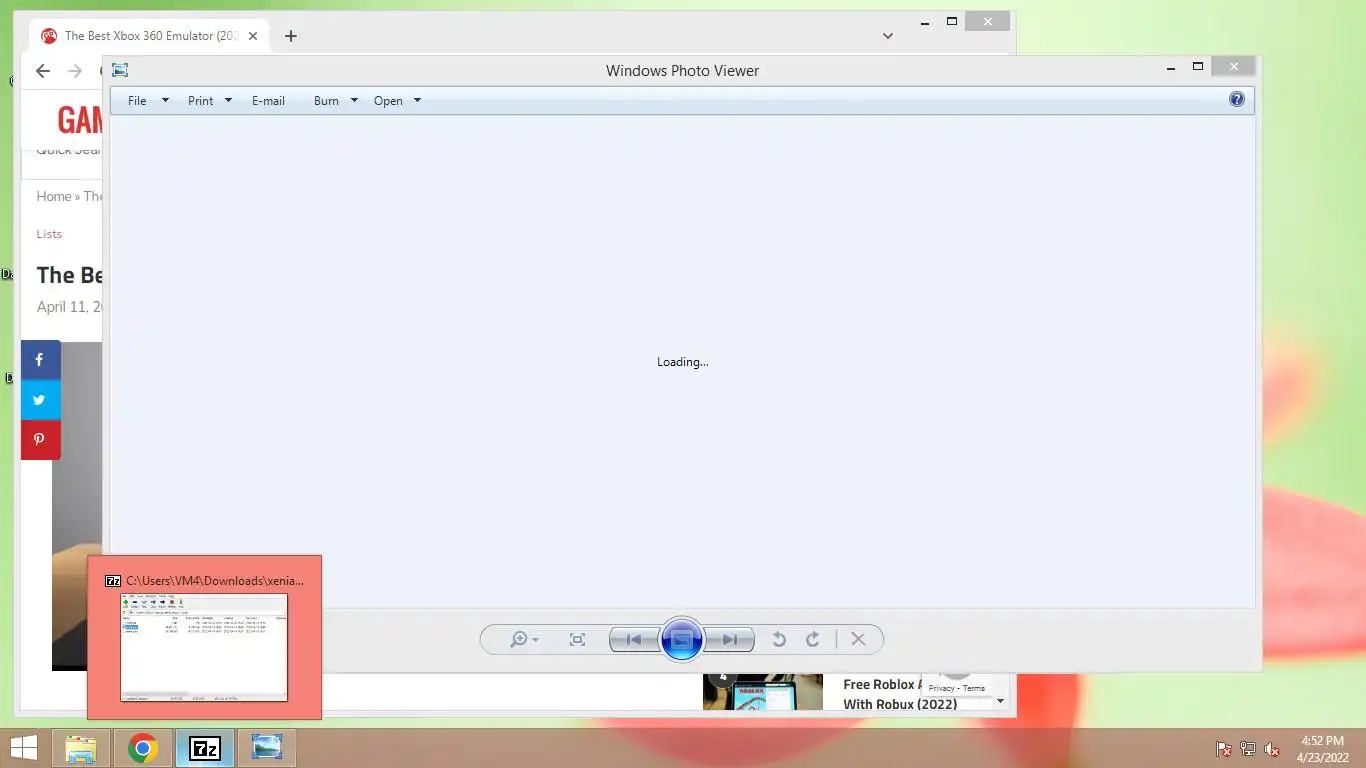The height and width of the screenshot is (768, 1366).
Task: Click the 7-Zip window preview thumbnail
Action: point(204,647)
